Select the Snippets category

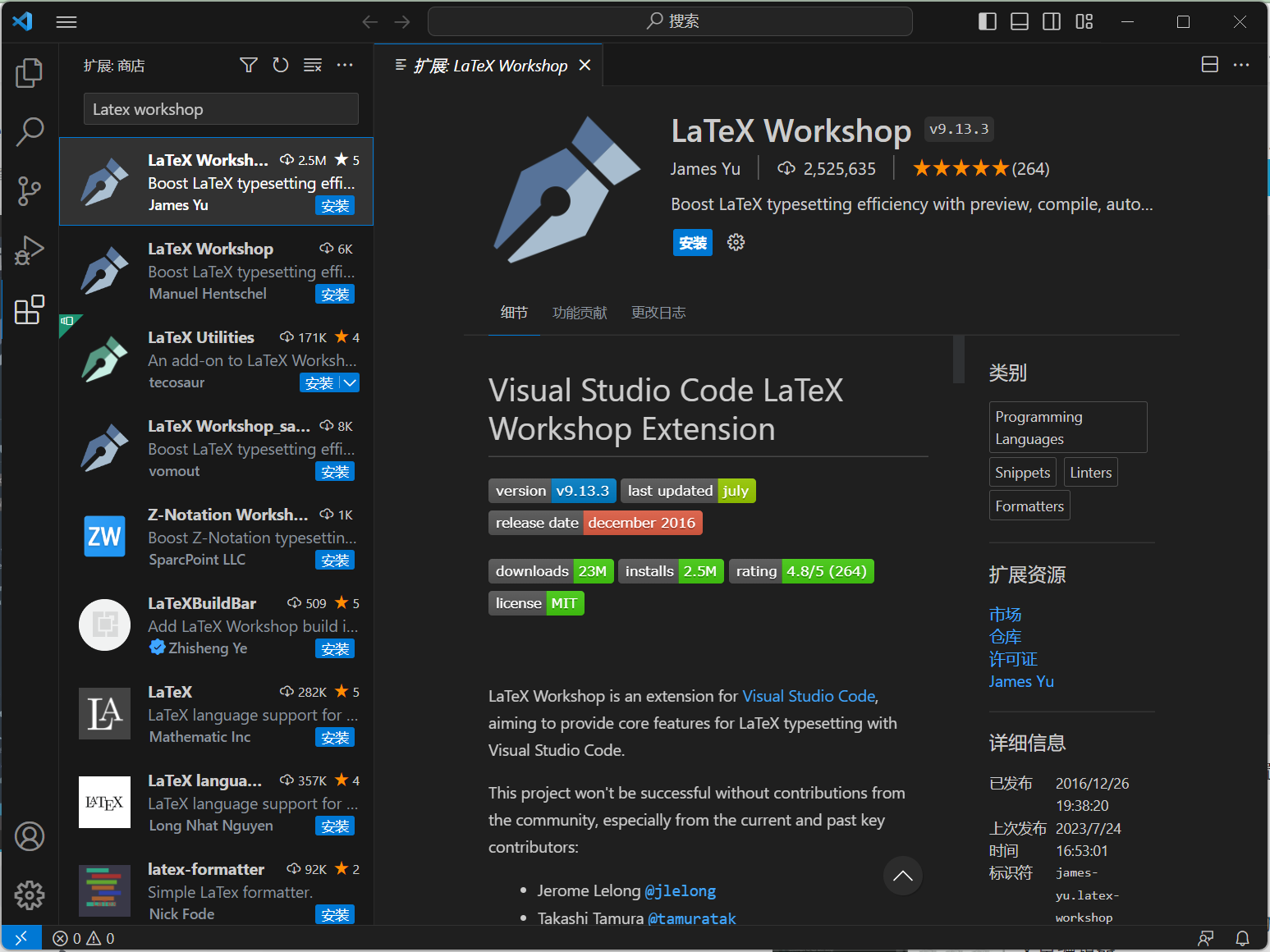point(1023,473)
